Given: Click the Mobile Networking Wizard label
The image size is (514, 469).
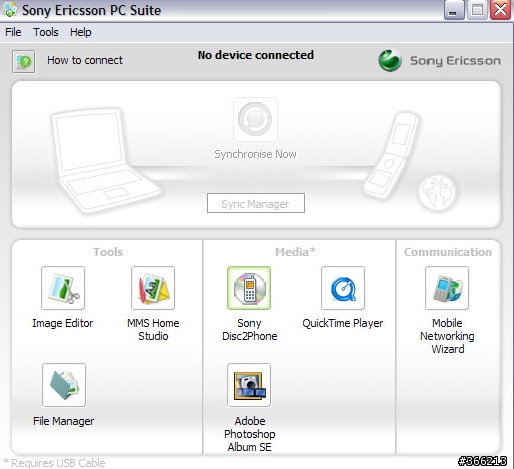Looking at the screenshot, I should tap(447, 336).
